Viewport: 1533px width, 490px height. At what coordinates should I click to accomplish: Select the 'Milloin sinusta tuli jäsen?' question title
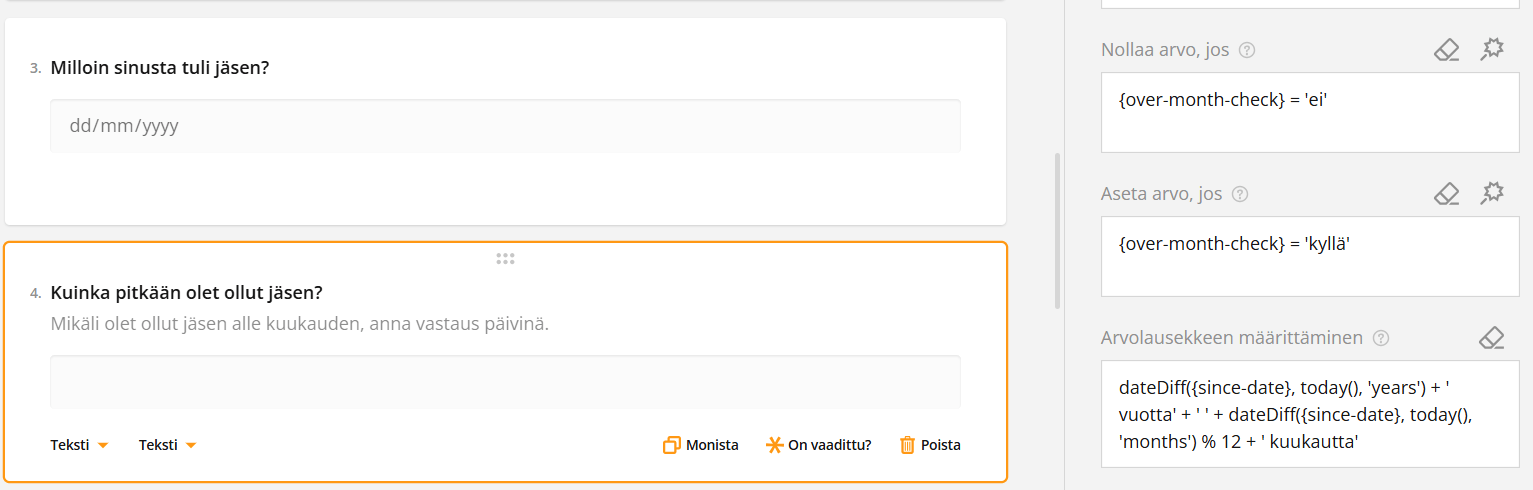pyautogui.click(x=160, y=68)
